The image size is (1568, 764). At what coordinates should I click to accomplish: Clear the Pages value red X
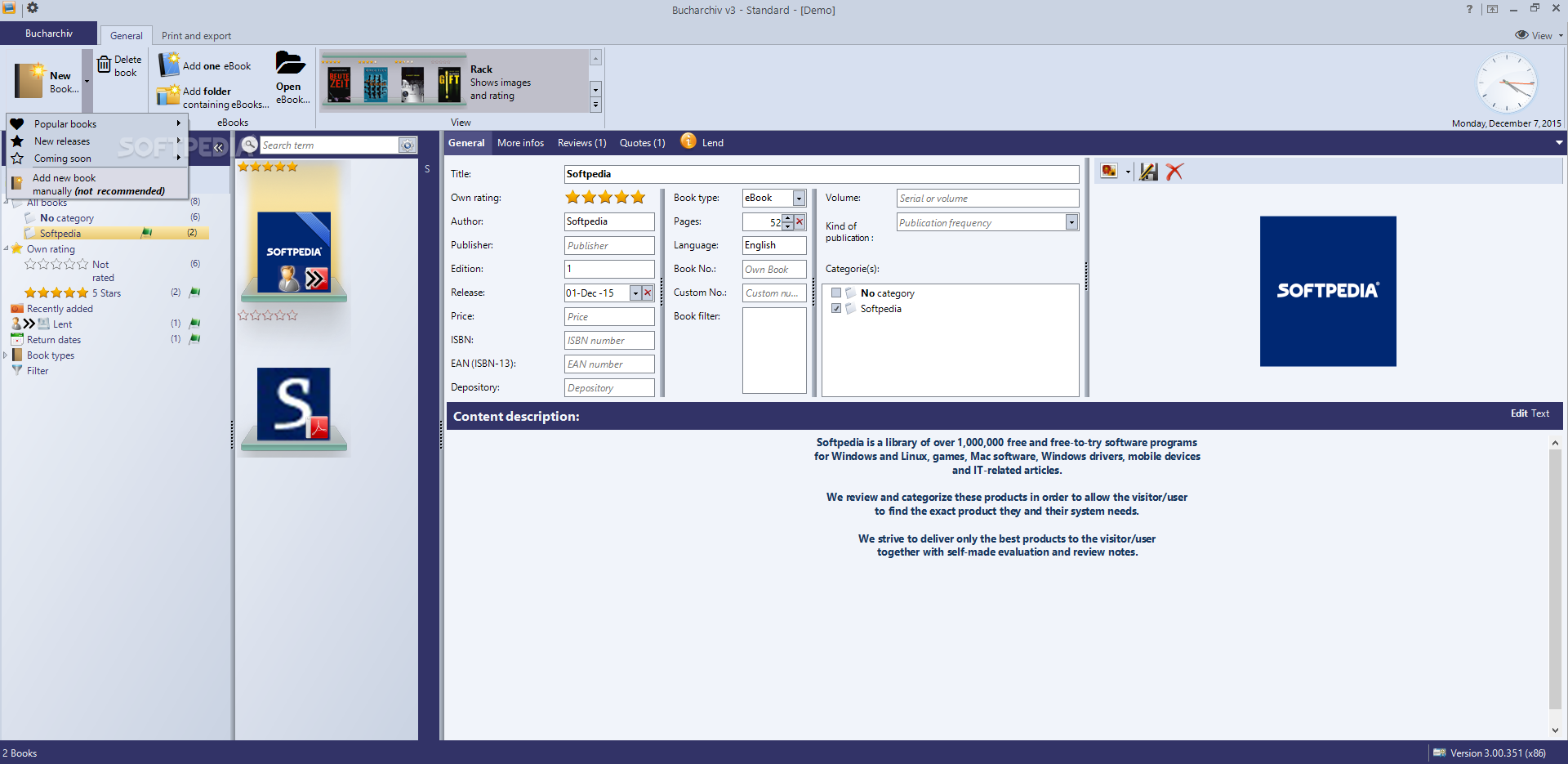click(x=800, y=221)
